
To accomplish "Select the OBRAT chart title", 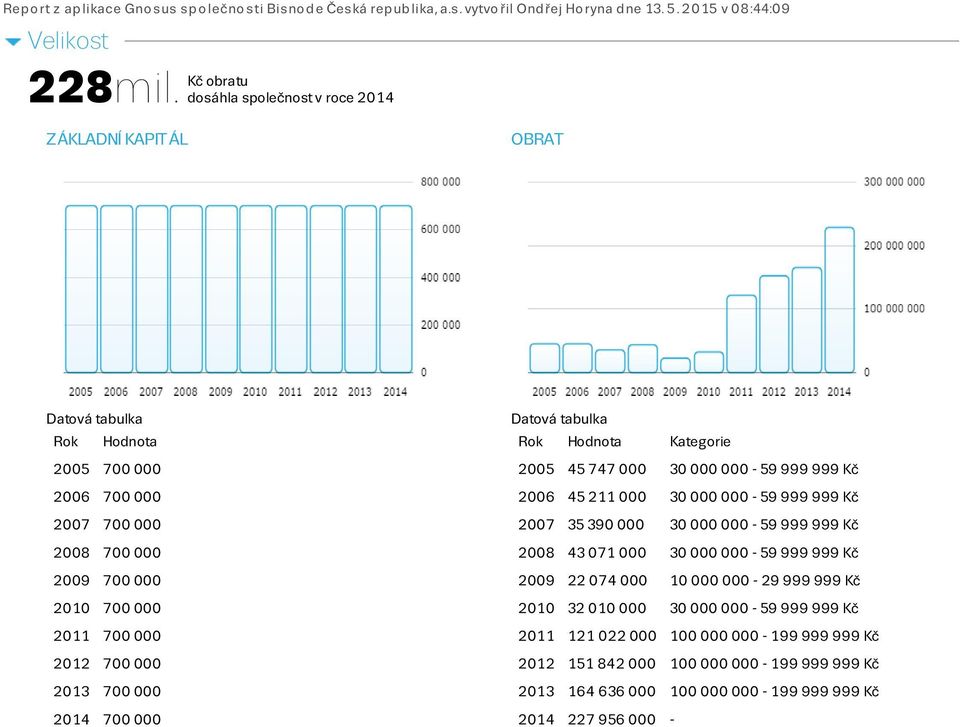I will (x=537, y=139).
